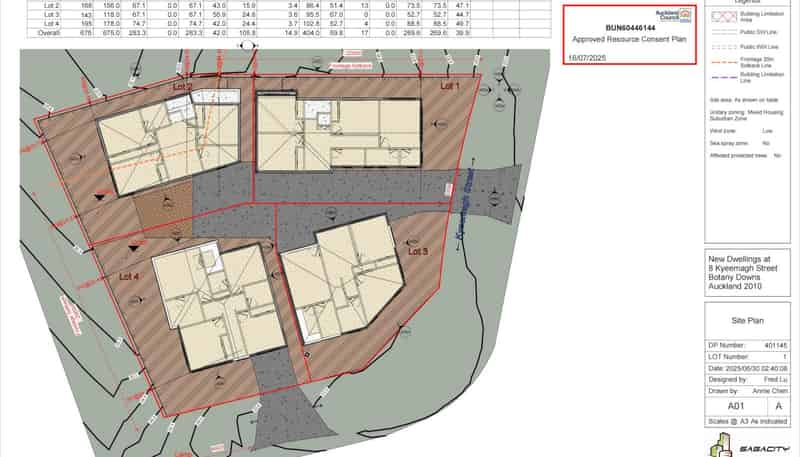Click the title block 'Date' row
Image resolution: width=800 pixels, height=457 pixels.
pyautogui.click(x=747, y=368)
